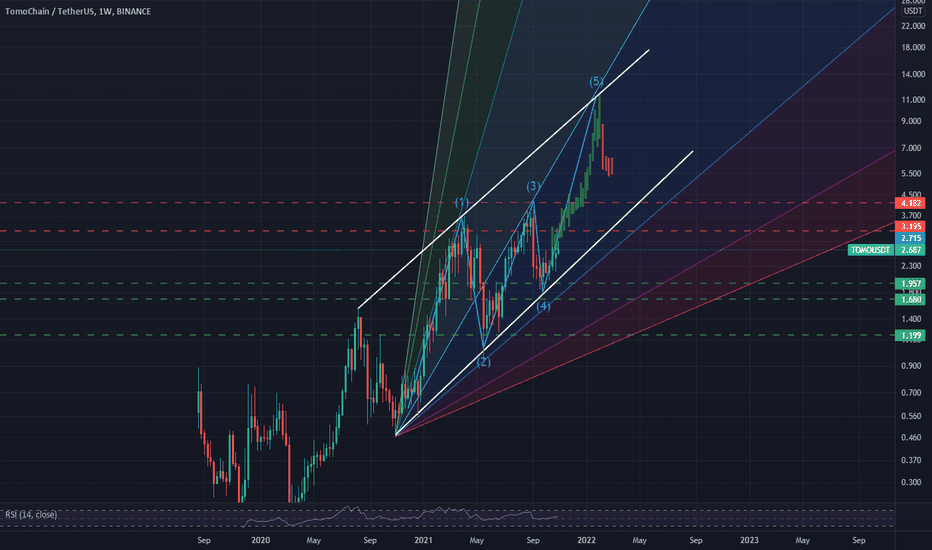The image size is (932, 550).
Task: Click the Elliott wave (5) label
Action: [x=596, y=81]
